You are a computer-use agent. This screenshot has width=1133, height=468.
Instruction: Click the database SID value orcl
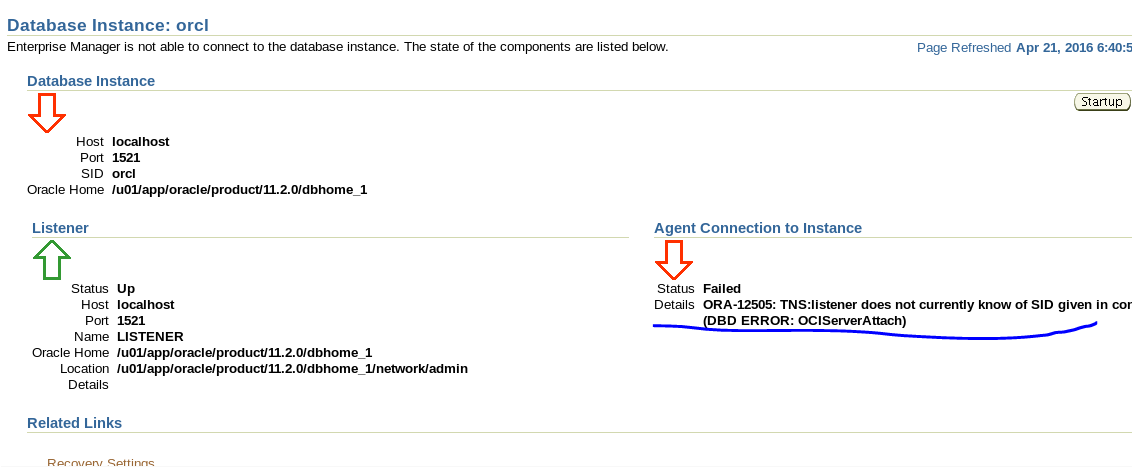(x=124, y=174)
